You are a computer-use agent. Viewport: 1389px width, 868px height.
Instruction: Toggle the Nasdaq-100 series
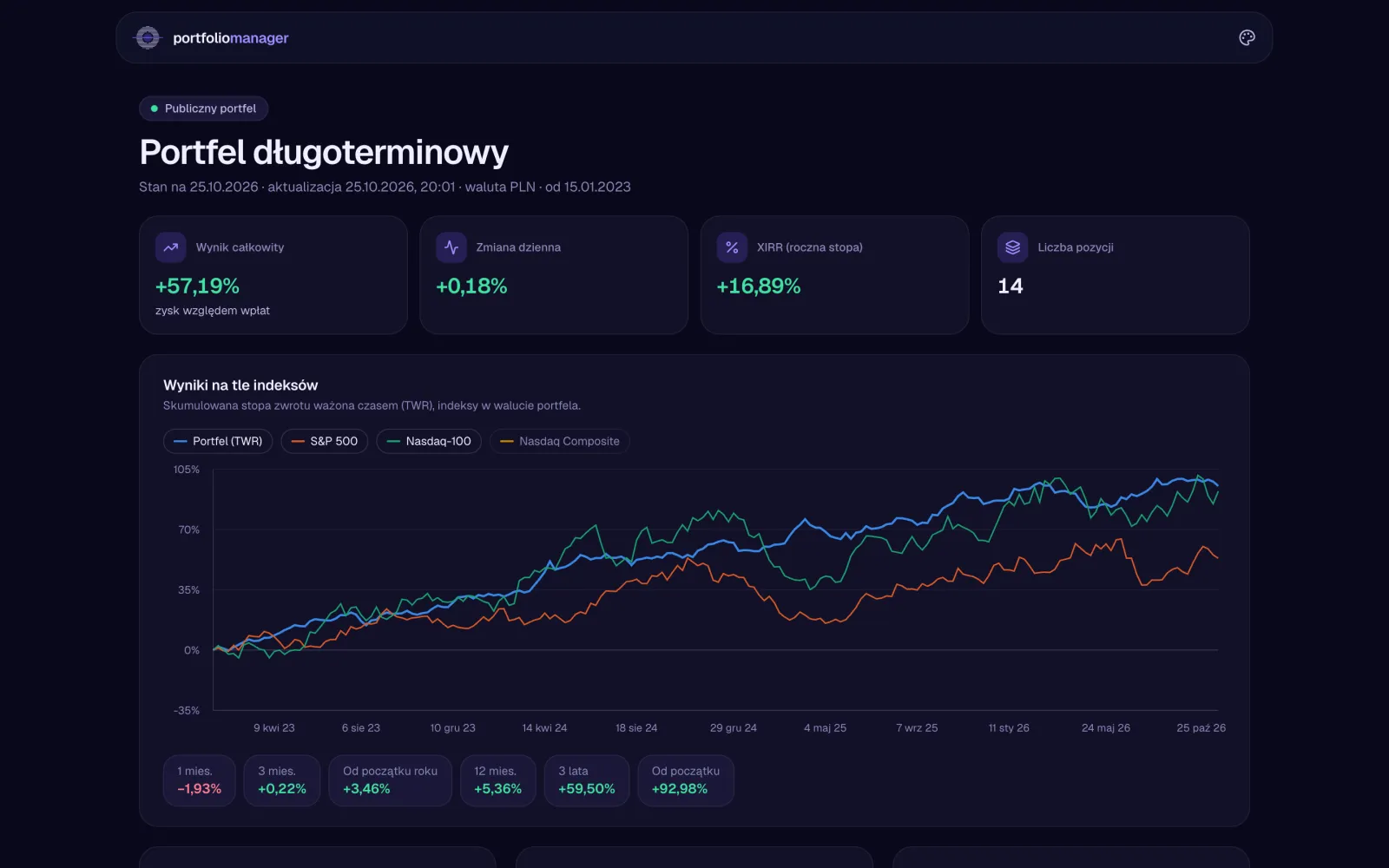click(x=429, y=441)
